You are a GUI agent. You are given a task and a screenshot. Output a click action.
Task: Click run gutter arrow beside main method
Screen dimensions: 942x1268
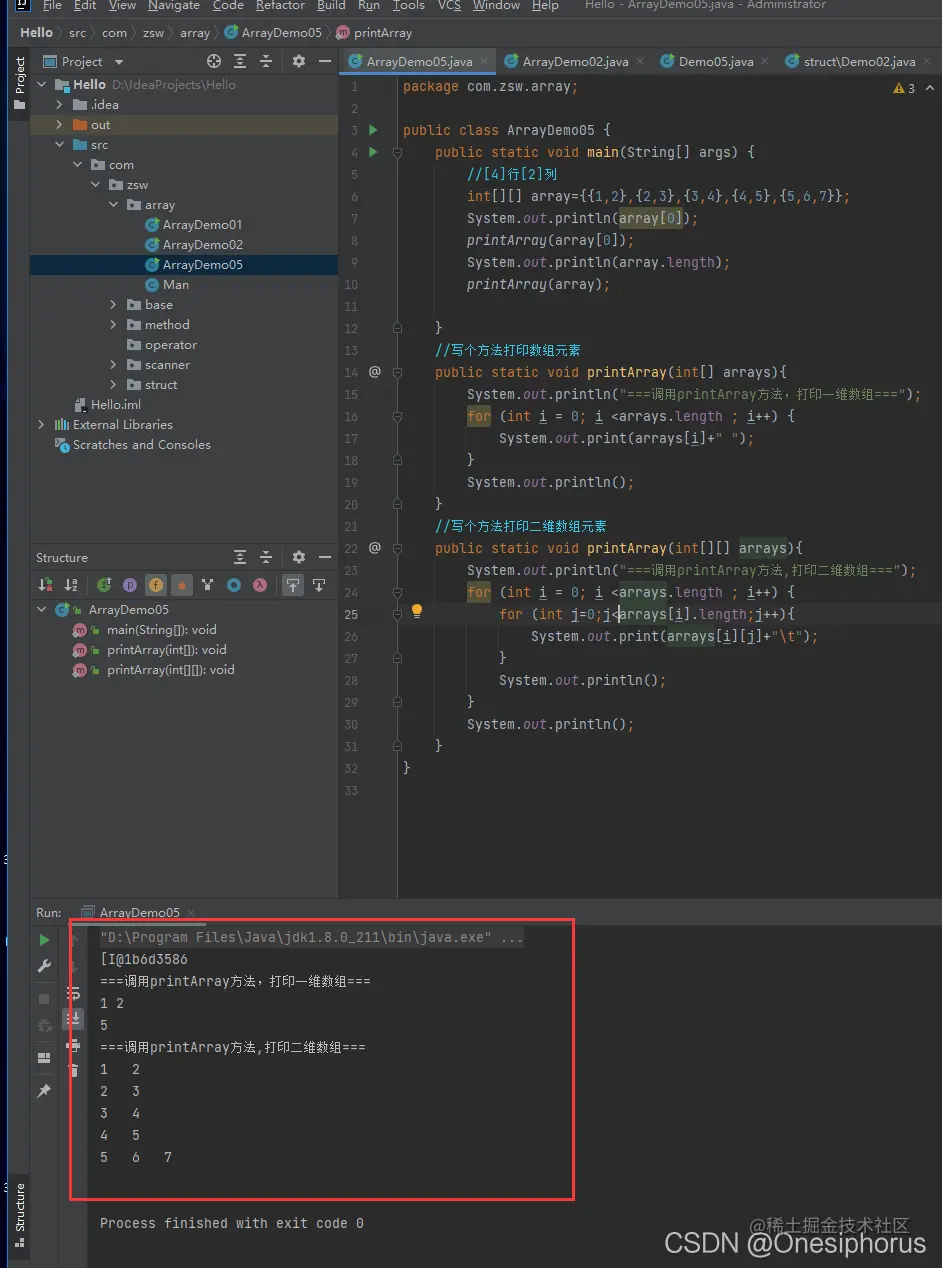(373, 152)
